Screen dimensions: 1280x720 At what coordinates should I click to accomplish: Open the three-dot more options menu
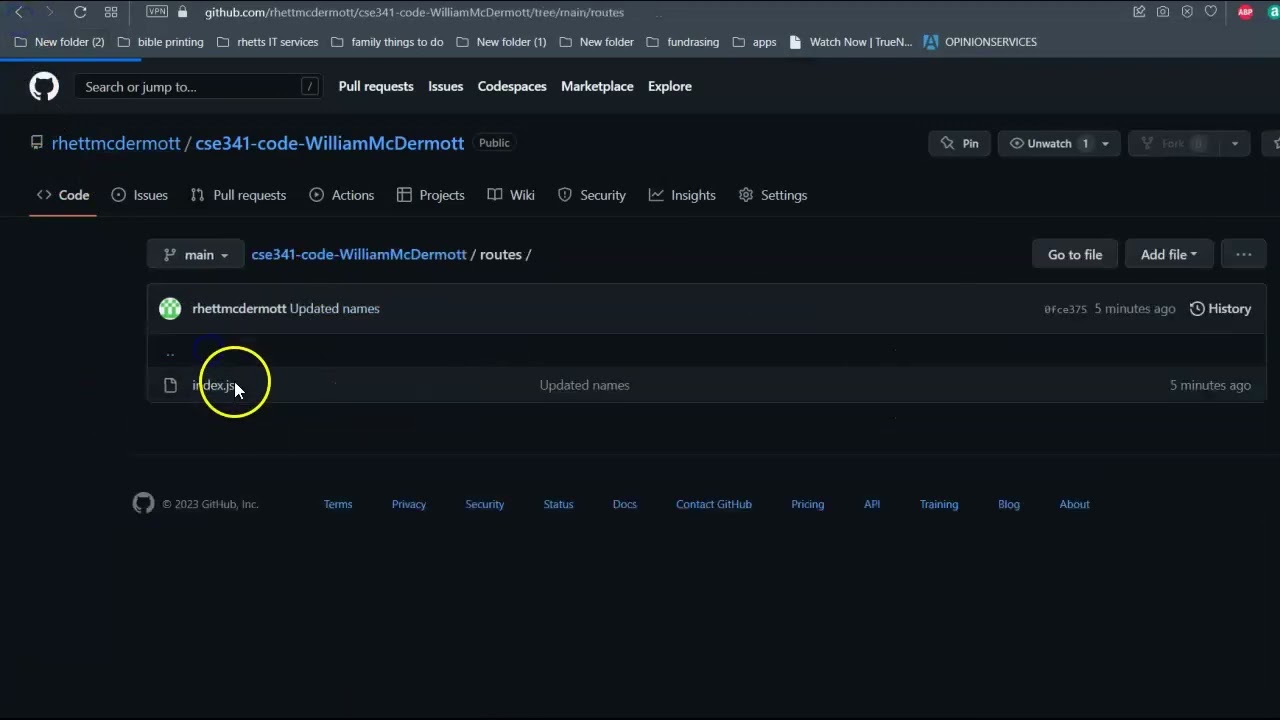(1244, 254)
